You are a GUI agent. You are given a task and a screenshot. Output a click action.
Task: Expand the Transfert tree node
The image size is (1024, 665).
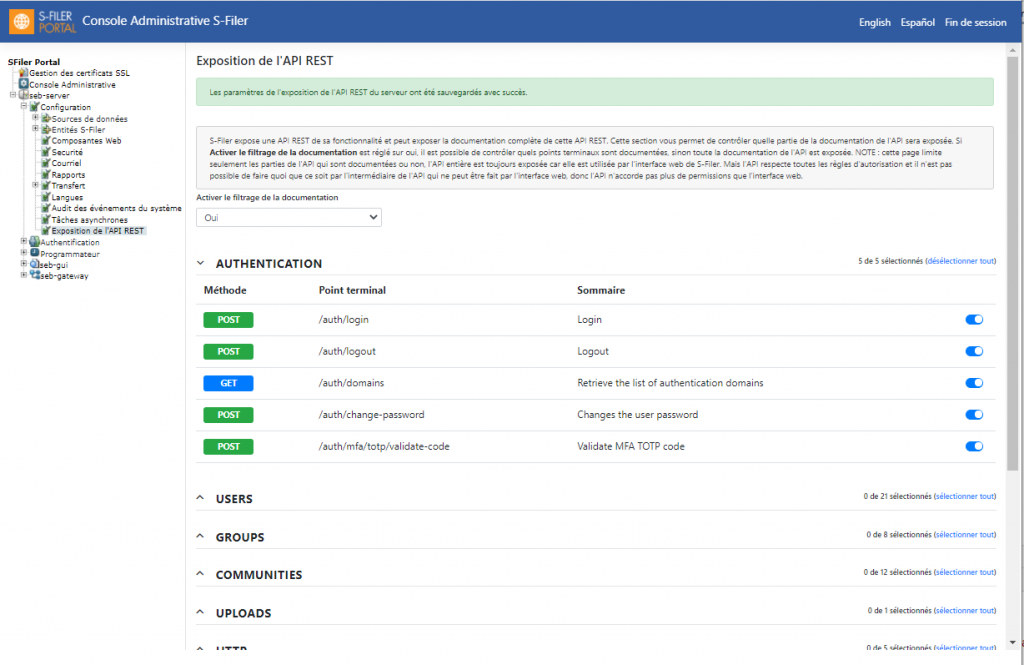(35, 185)
